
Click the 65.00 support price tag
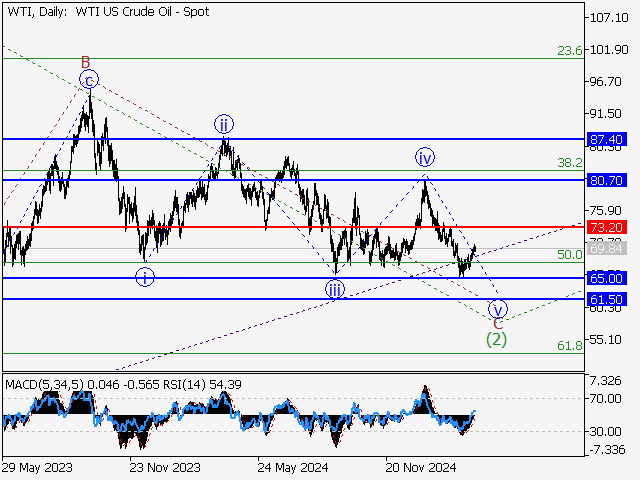(x=609, y=278)
